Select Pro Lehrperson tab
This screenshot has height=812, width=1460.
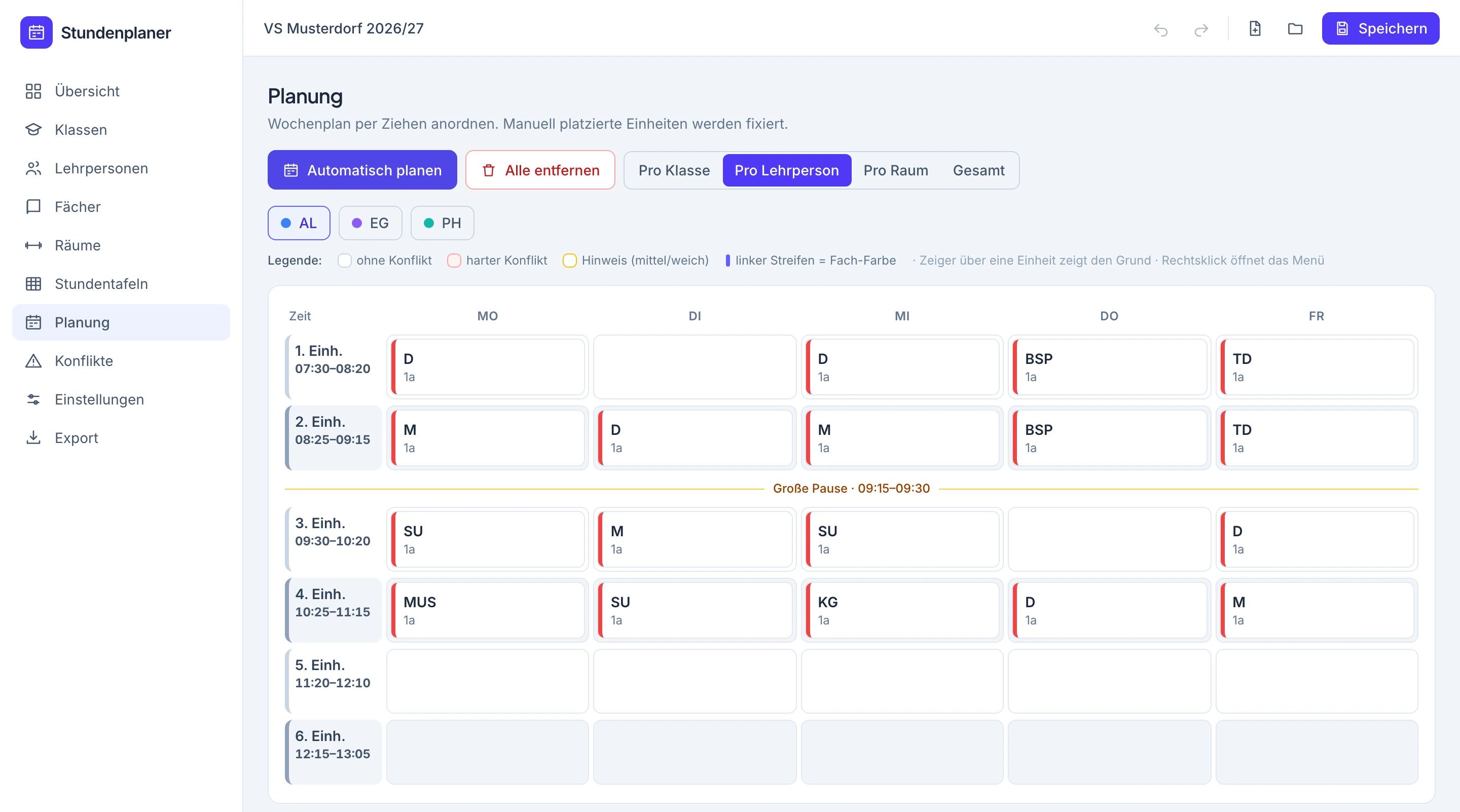[787, 170]
